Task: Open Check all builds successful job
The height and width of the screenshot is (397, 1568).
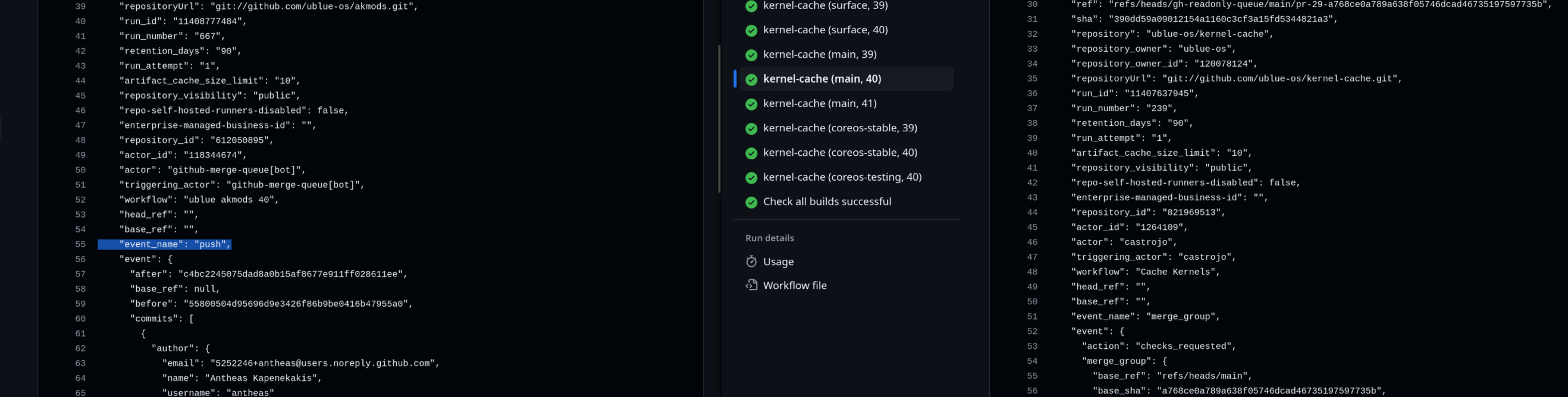Action: pos(827,202)
